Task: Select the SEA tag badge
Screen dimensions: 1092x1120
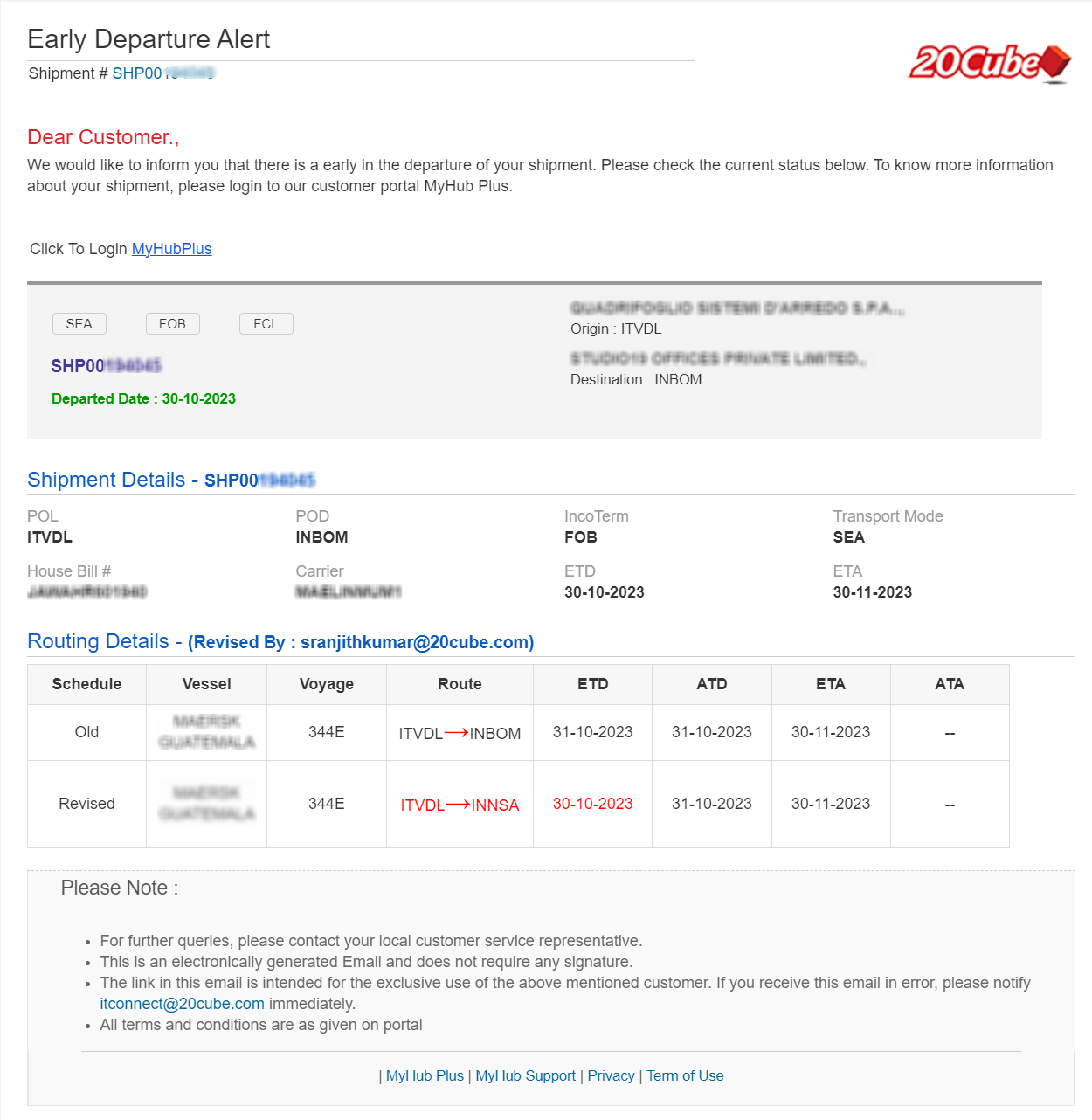Action: [x=79, y=324]
